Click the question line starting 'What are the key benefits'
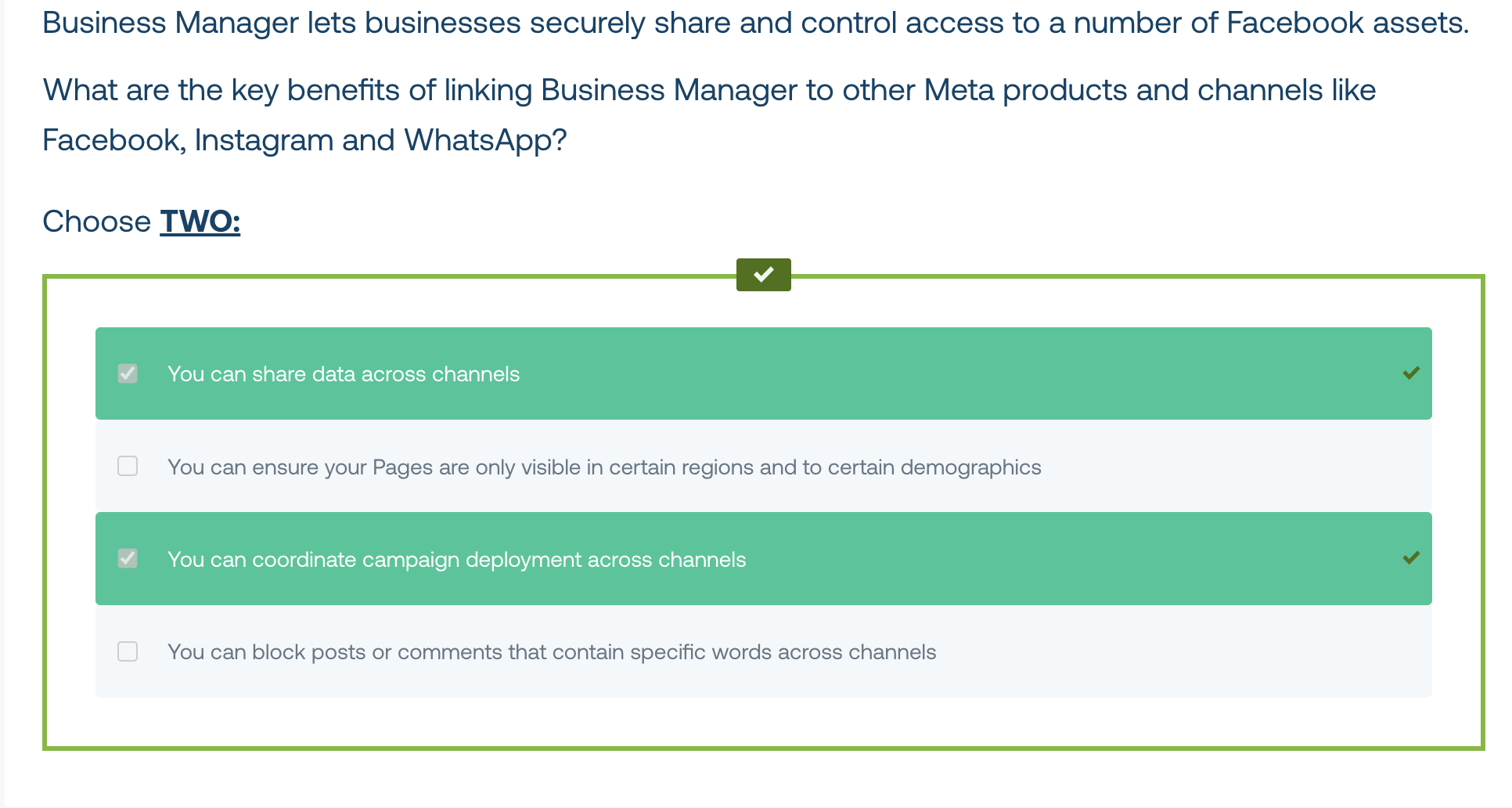 [709, 91]
